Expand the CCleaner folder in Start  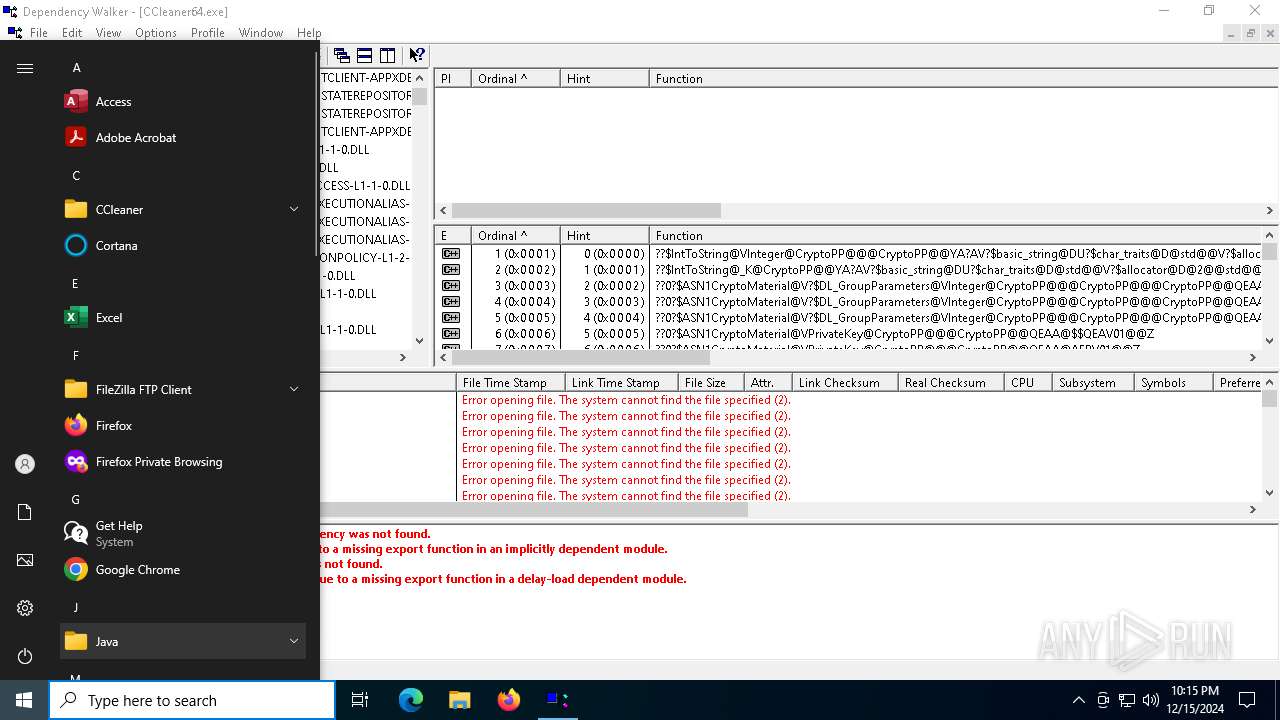[x=294, y=209]
